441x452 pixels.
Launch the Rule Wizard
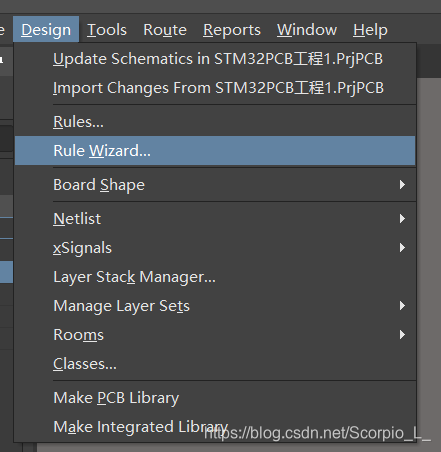(215, 151)
